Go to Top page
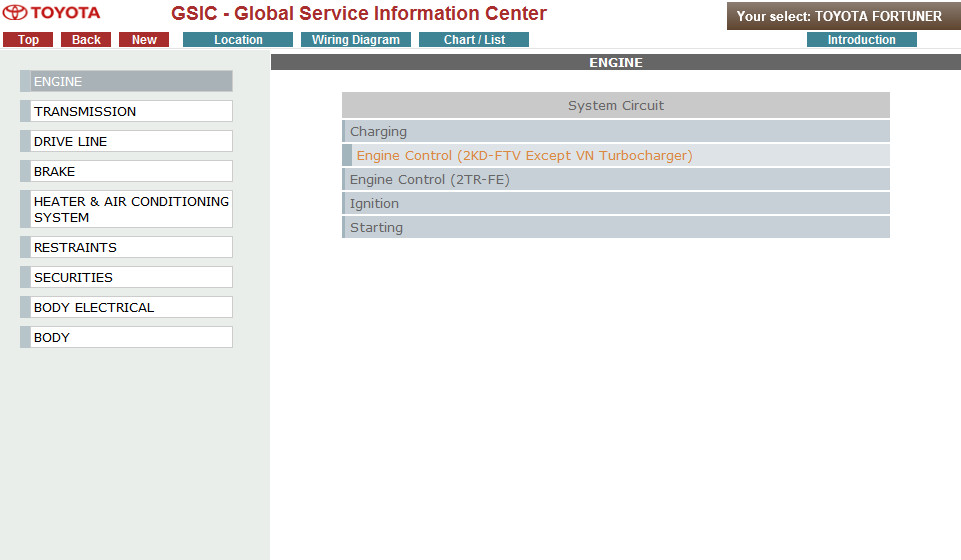Screen dimensions: 961x560 tap(28, 40)
